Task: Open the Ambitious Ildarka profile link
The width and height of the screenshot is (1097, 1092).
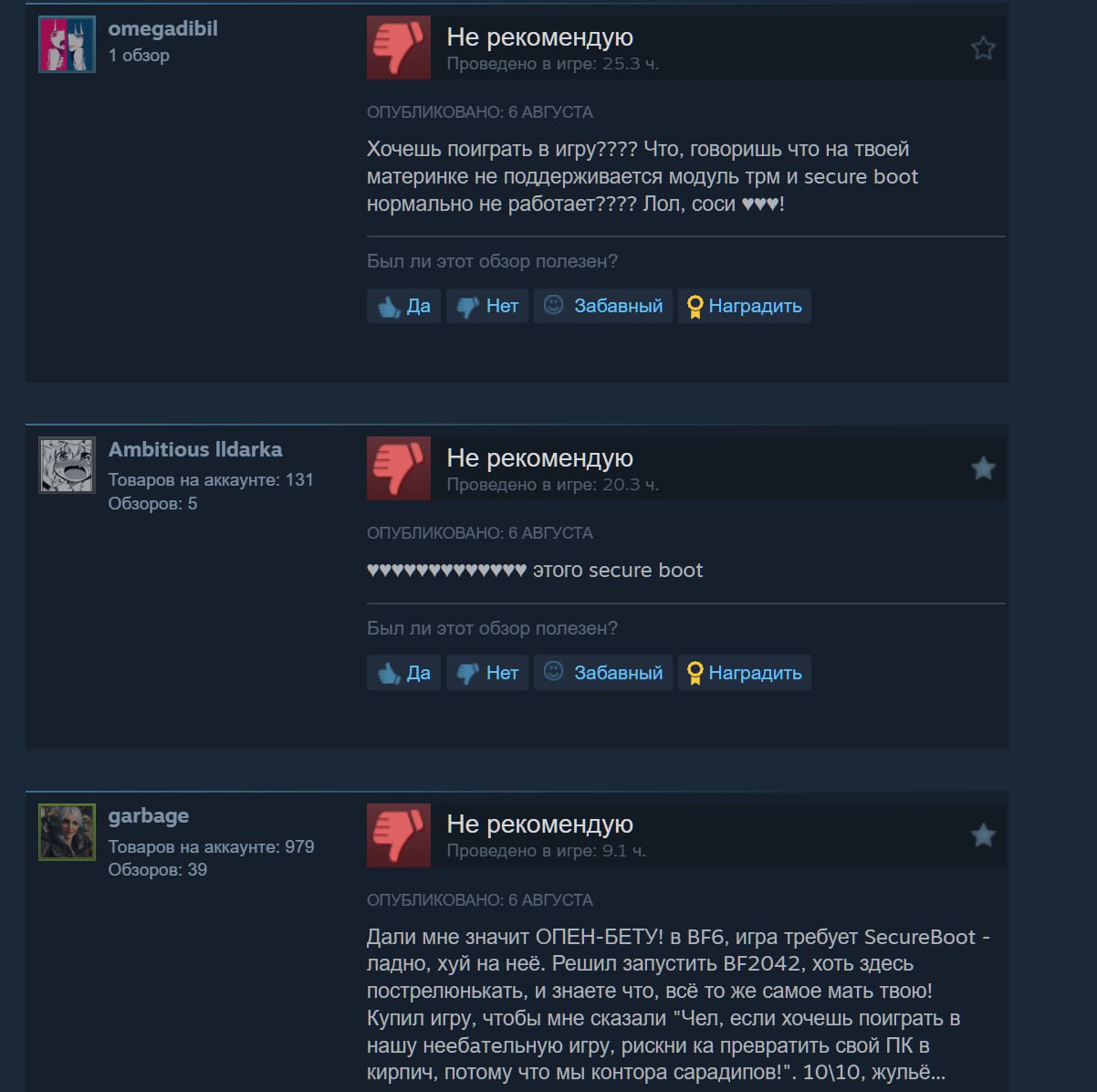Action: (195, 449)
